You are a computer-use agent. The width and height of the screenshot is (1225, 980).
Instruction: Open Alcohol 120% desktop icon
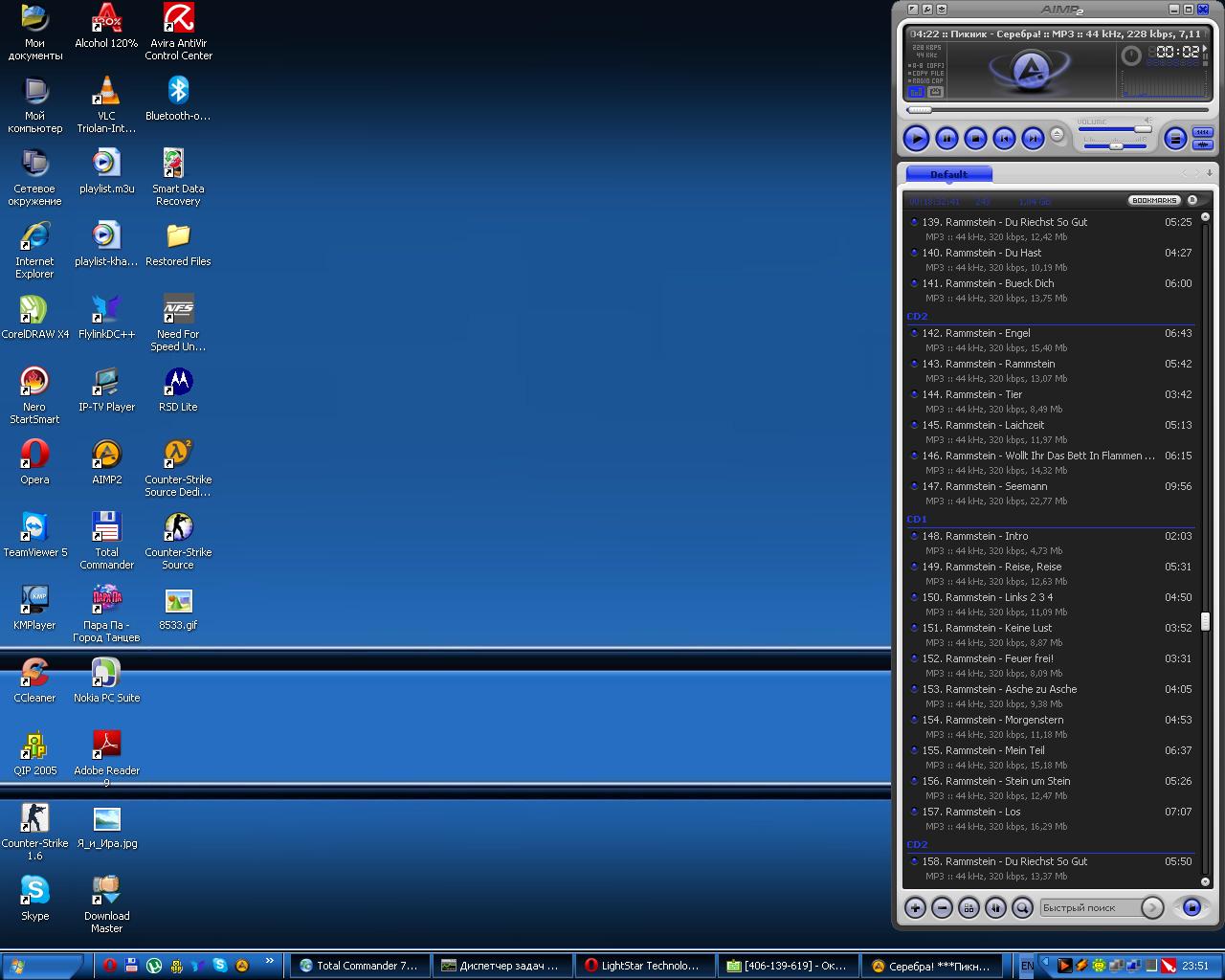pos(106,27)
